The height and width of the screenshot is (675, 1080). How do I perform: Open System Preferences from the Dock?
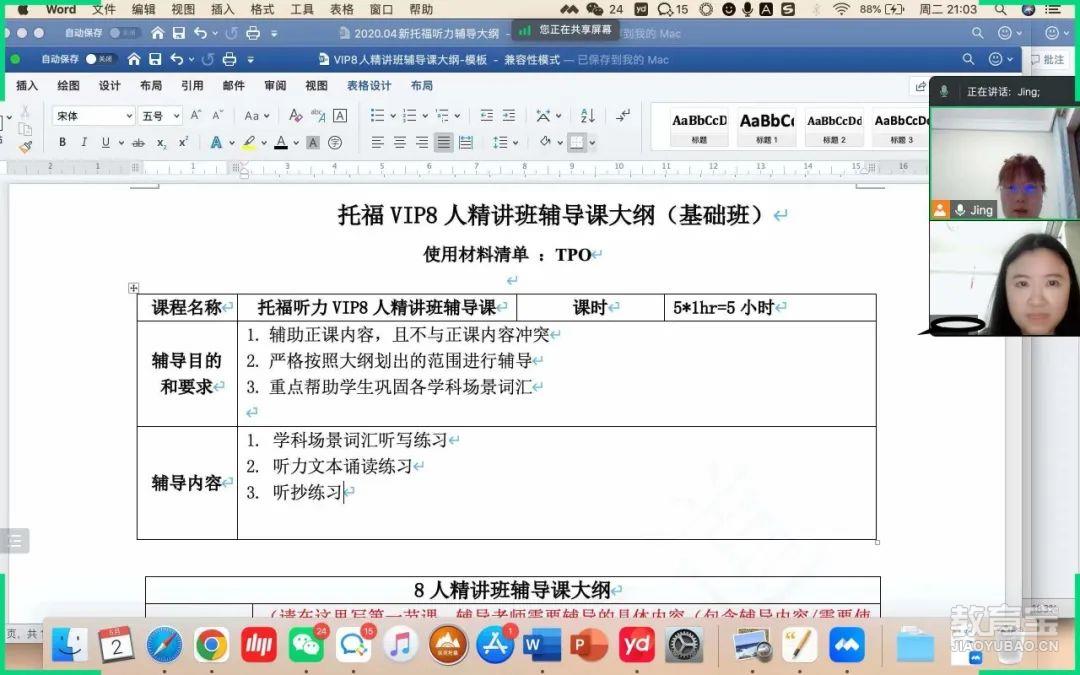point(684,645)
